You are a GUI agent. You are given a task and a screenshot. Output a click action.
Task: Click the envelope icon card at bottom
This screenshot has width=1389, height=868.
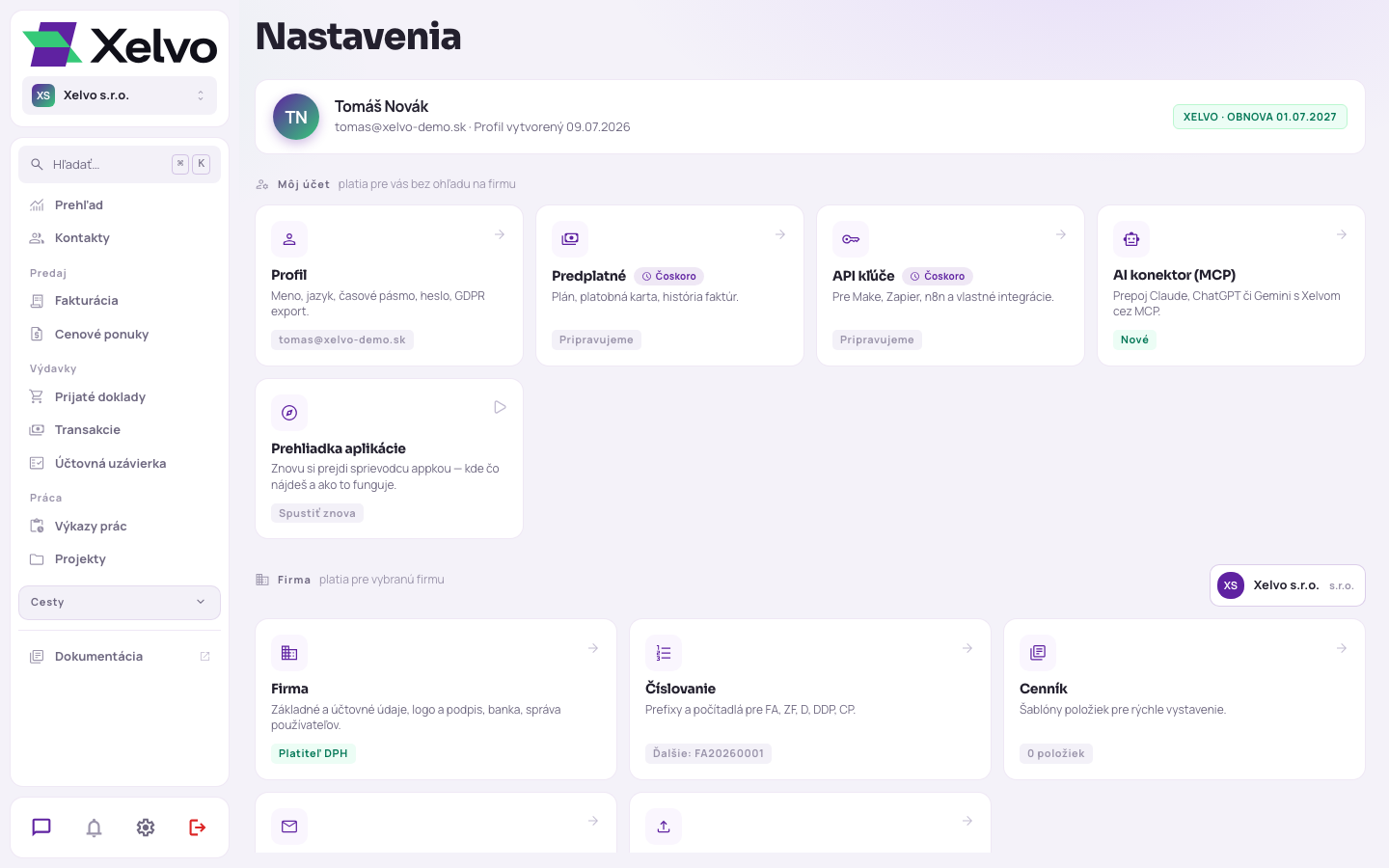289,827
